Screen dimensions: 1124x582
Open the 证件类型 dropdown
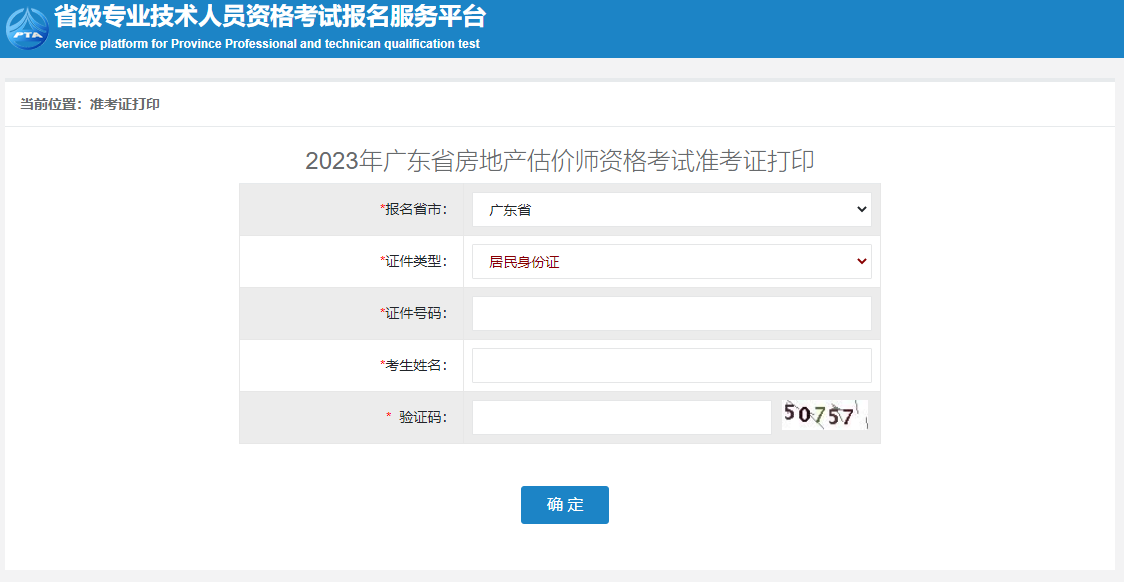[x=670, y=261]
